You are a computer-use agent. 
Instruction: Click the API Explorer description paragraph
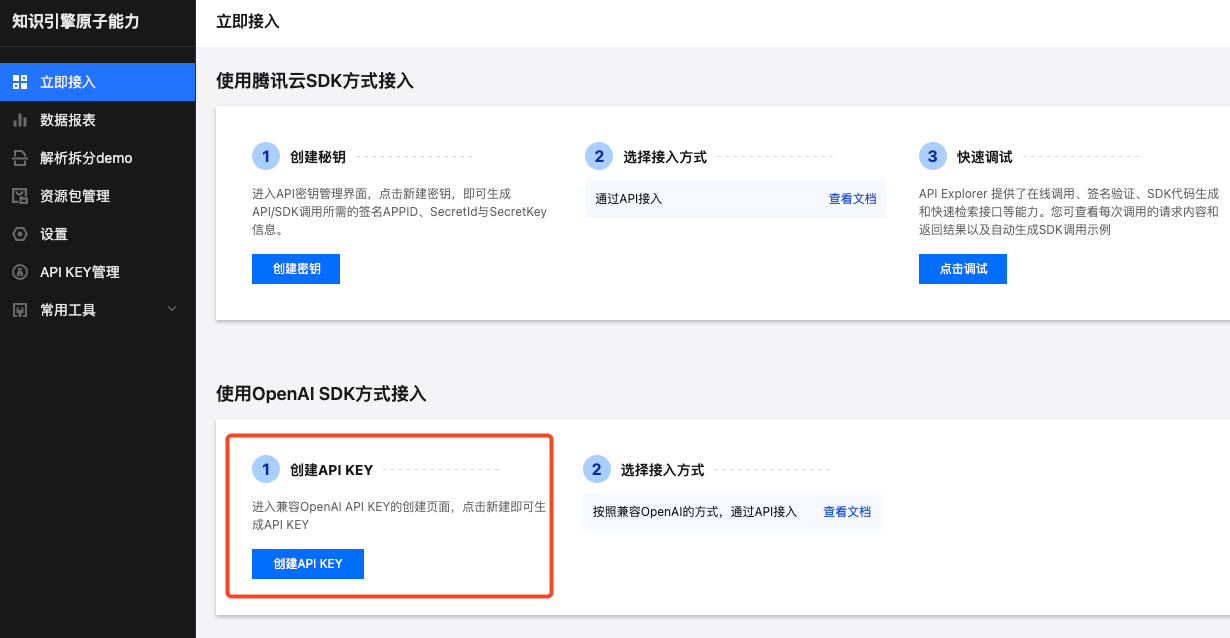tap(1069, 211)
